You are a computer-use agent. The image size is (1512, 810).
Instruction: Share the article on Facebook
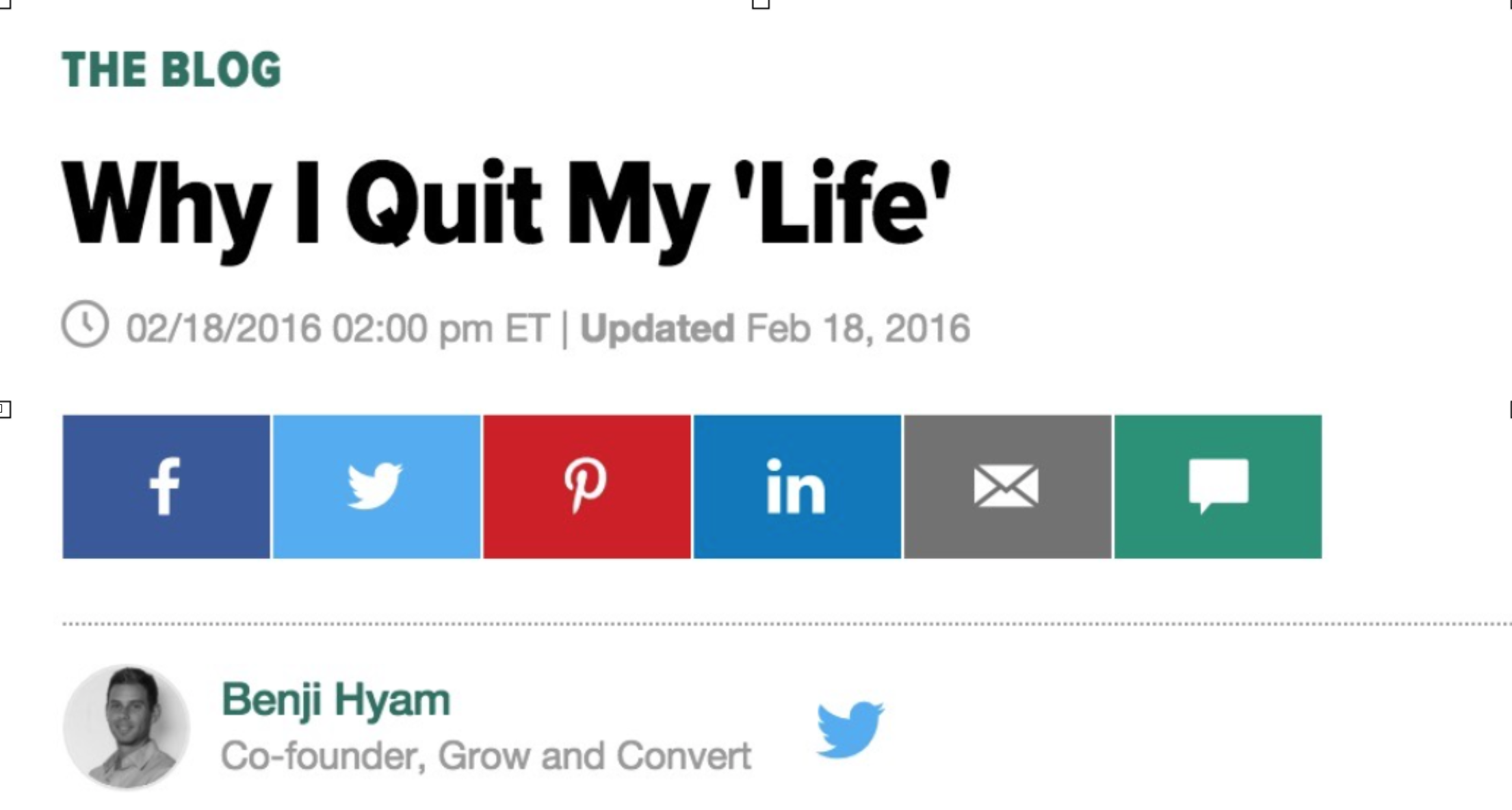[166, 486]
